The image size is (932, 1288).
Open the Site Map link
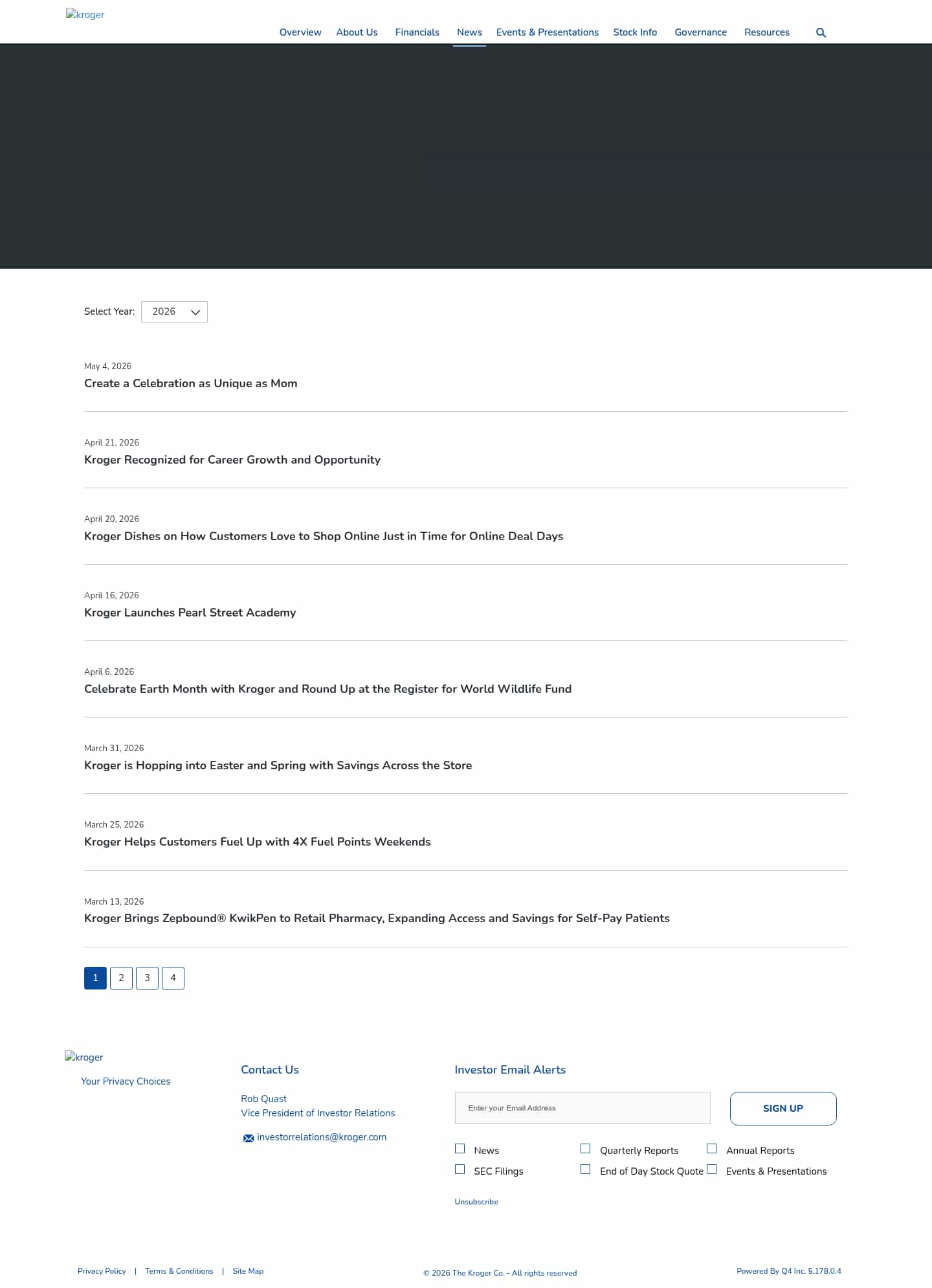tap(248, 1271)
